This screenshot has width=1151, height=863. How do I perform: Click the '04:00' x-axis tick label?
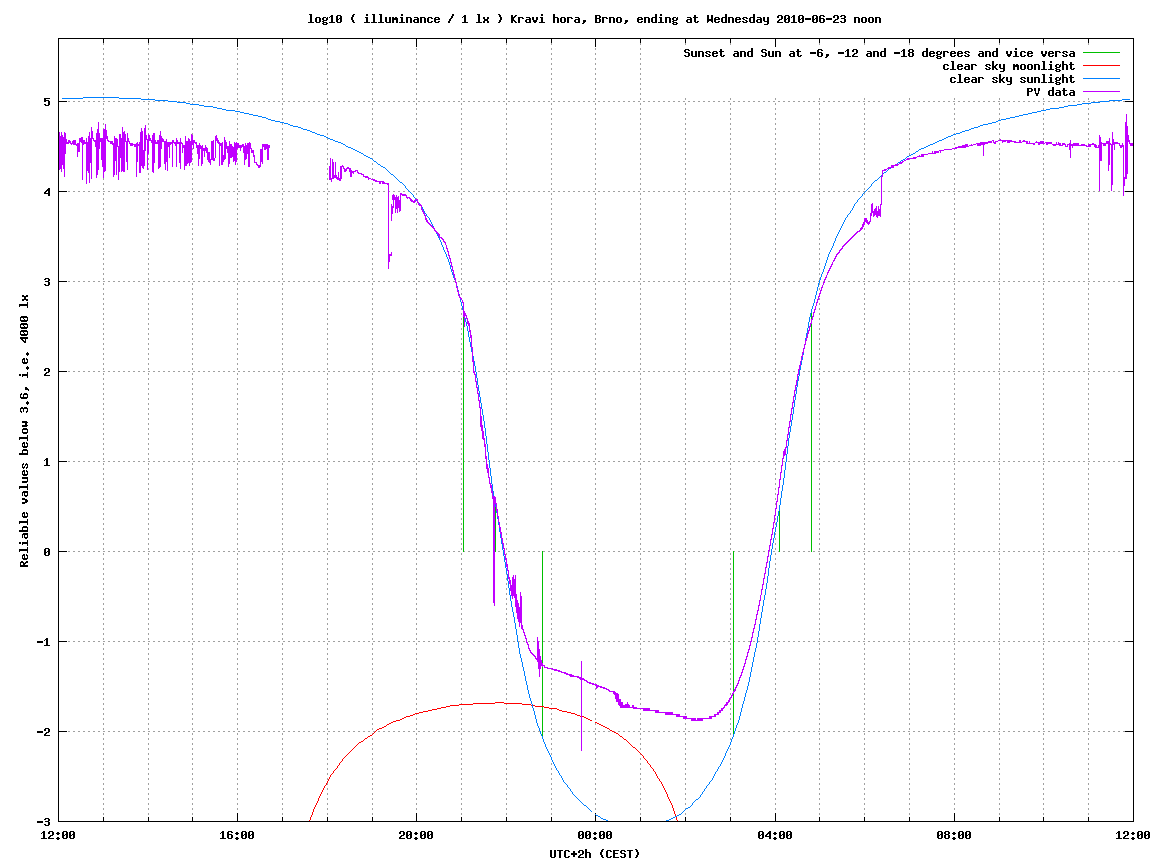coord(774,836)
